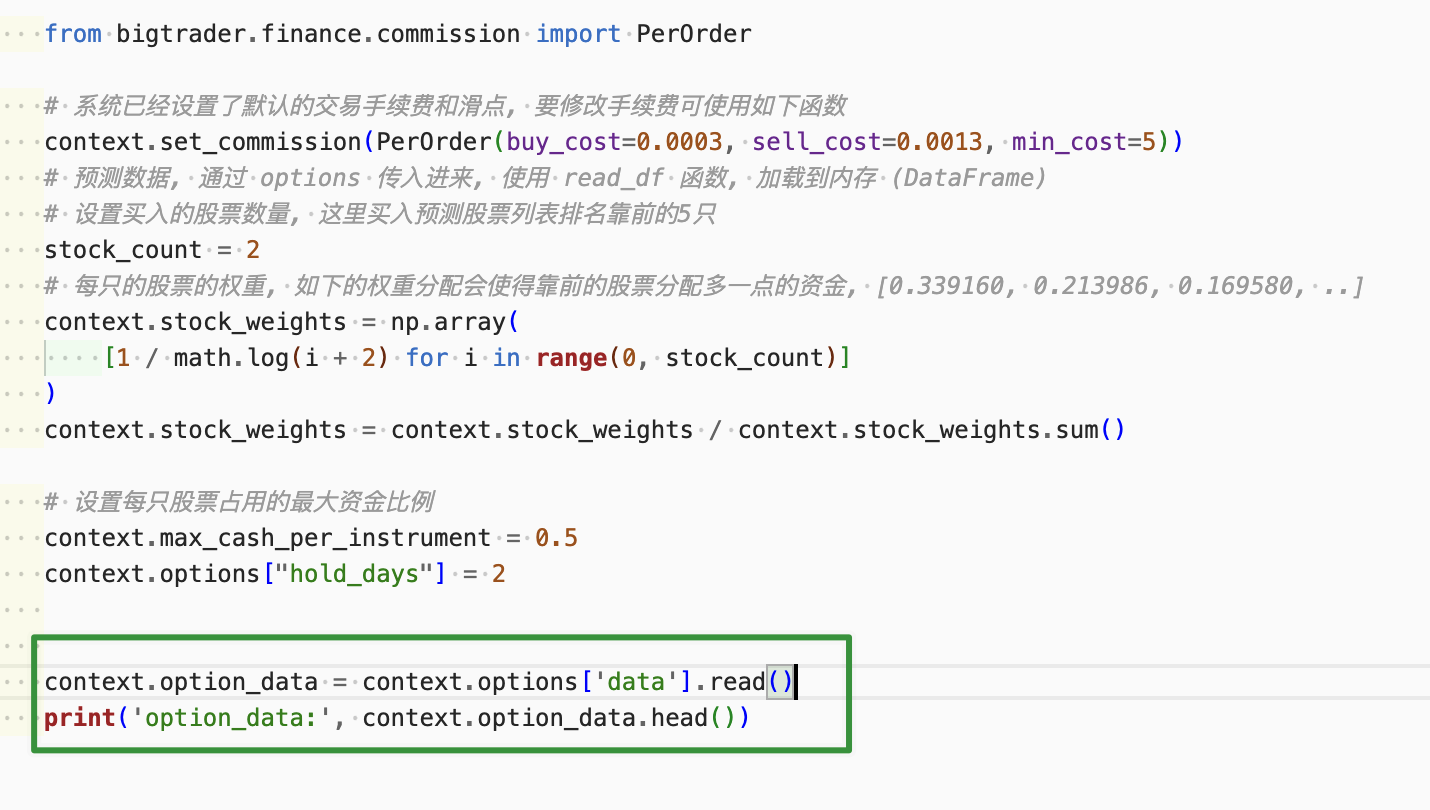This screenshot has width=1430, height=810.
Task: Click the context.option_data assignment target
Action: (181, 682)
